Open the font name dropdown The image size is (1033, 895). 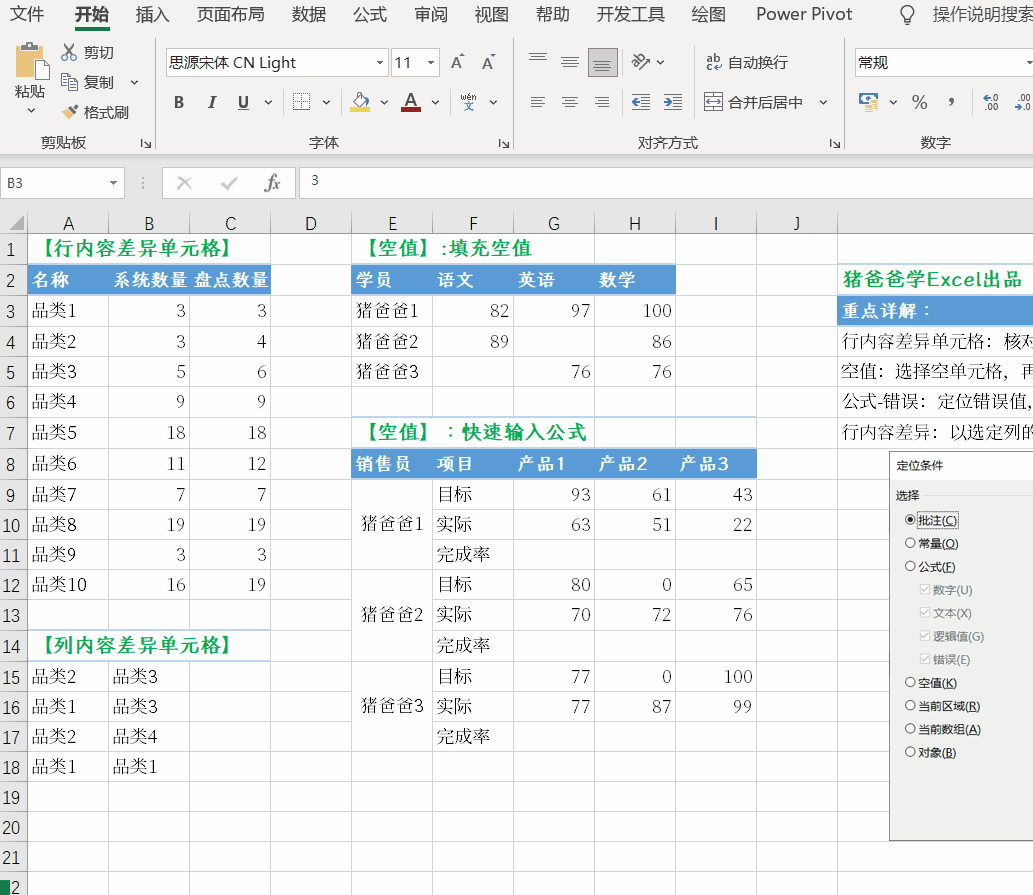point(380,63)
